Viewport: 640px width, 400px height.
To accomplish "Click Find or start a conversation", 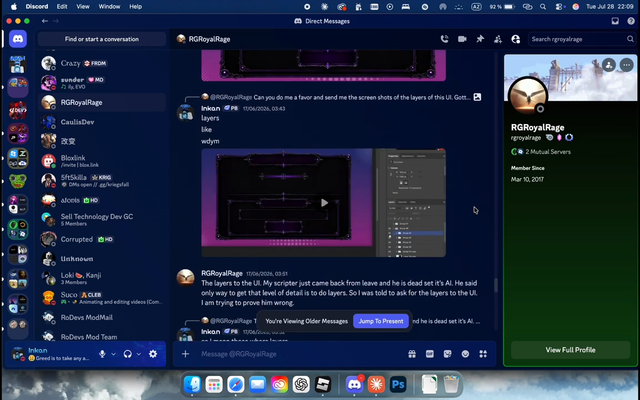I will point(102,39).
